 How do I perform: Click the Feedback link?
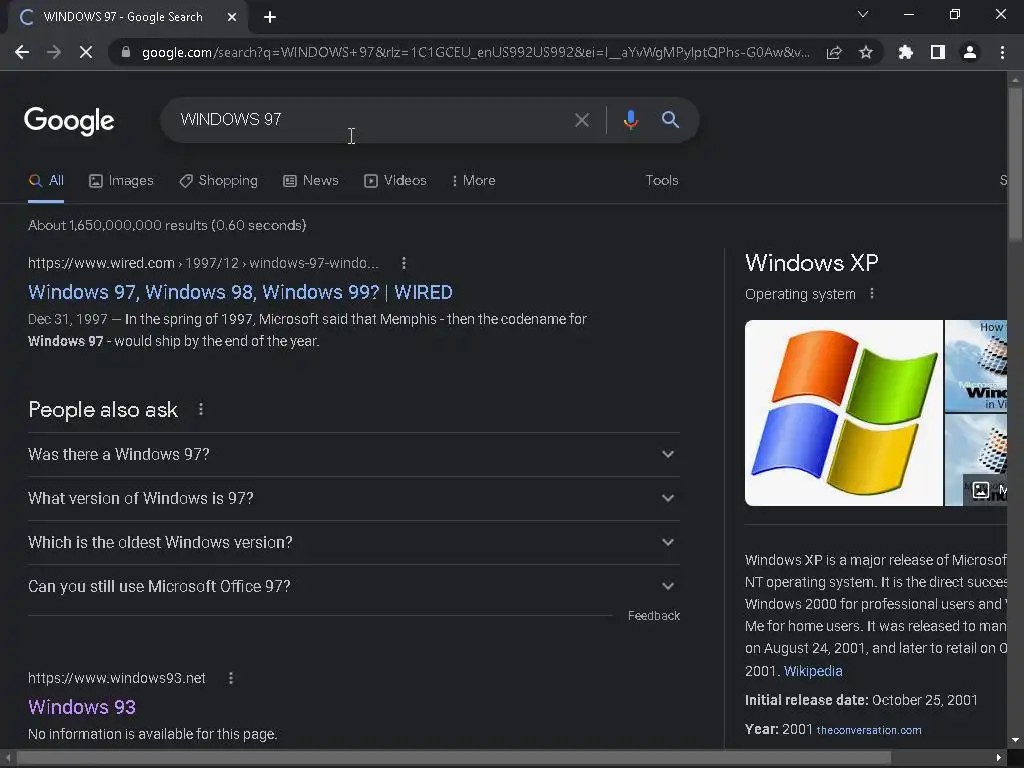(x=654, y=616)
